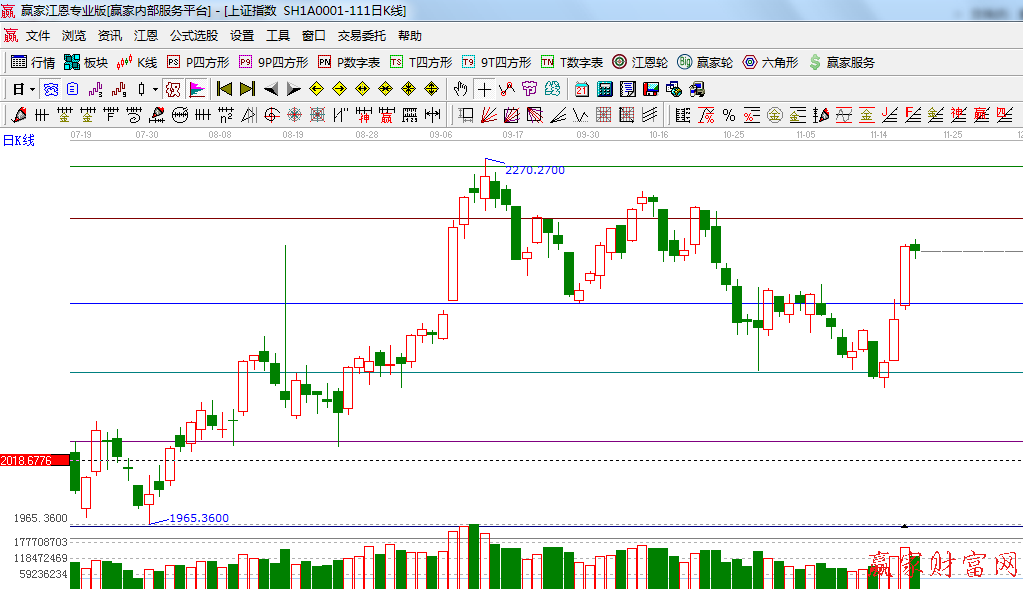Open the 公式选股 formula stock-picking menu
Image resolution: width=1023 pixels, height=589 pixels.
coord(193,35)
